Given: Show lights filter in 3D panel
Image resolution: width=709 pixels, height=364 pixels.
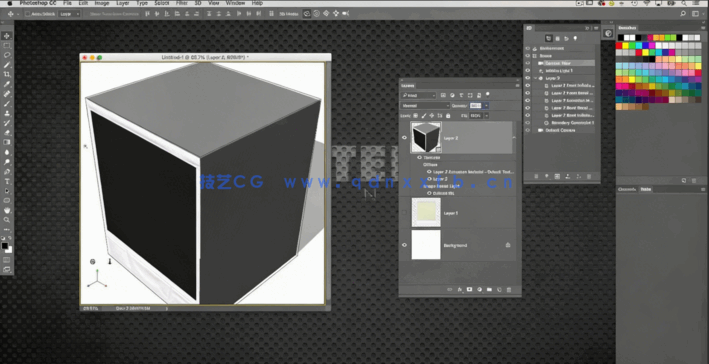Looking at the screenshot, I should coord(575,39).
